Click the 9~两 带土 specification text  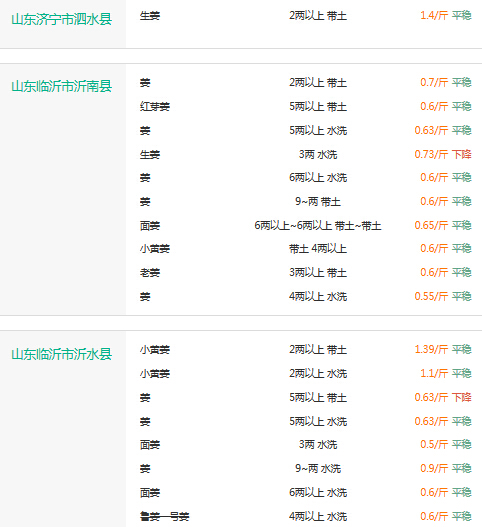[318, 202]
